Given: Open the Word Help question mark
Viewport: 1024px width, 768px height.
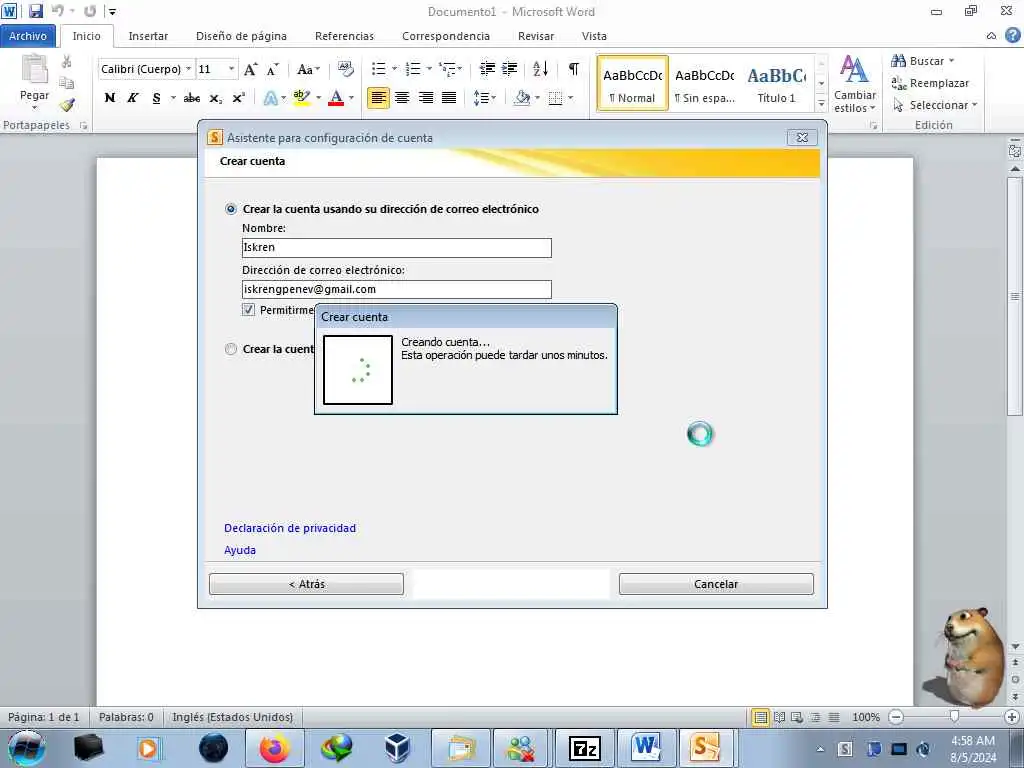Looking at the screenshot, I should pyautogui.click(x=1012, y=36).
